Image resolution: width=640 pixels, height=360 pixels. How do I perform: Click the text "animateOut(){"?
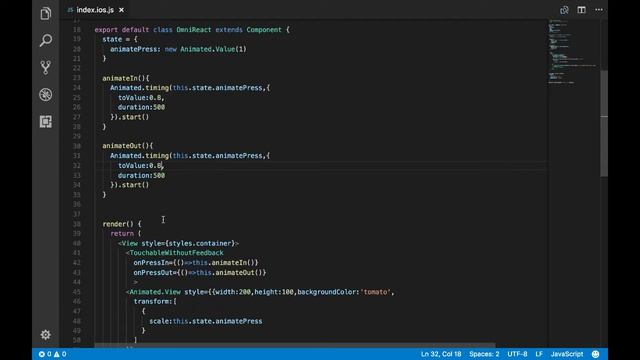coord(128,146)
